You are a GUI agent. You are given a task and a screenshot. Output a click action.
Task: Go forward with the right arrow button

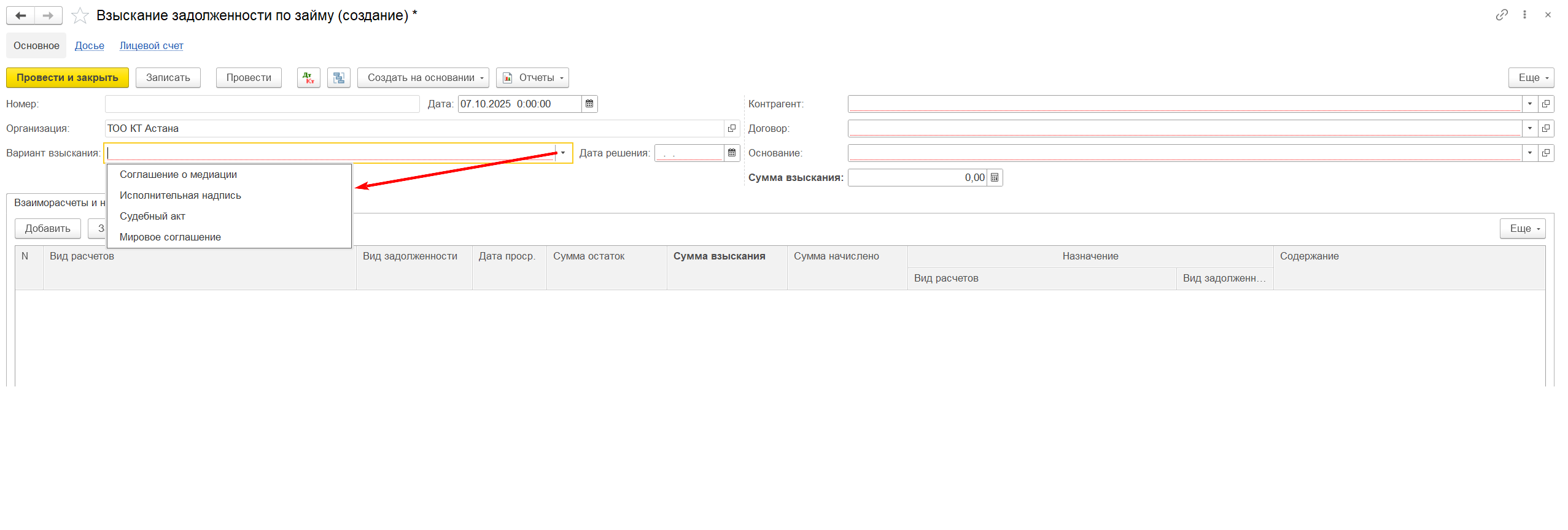49,15
